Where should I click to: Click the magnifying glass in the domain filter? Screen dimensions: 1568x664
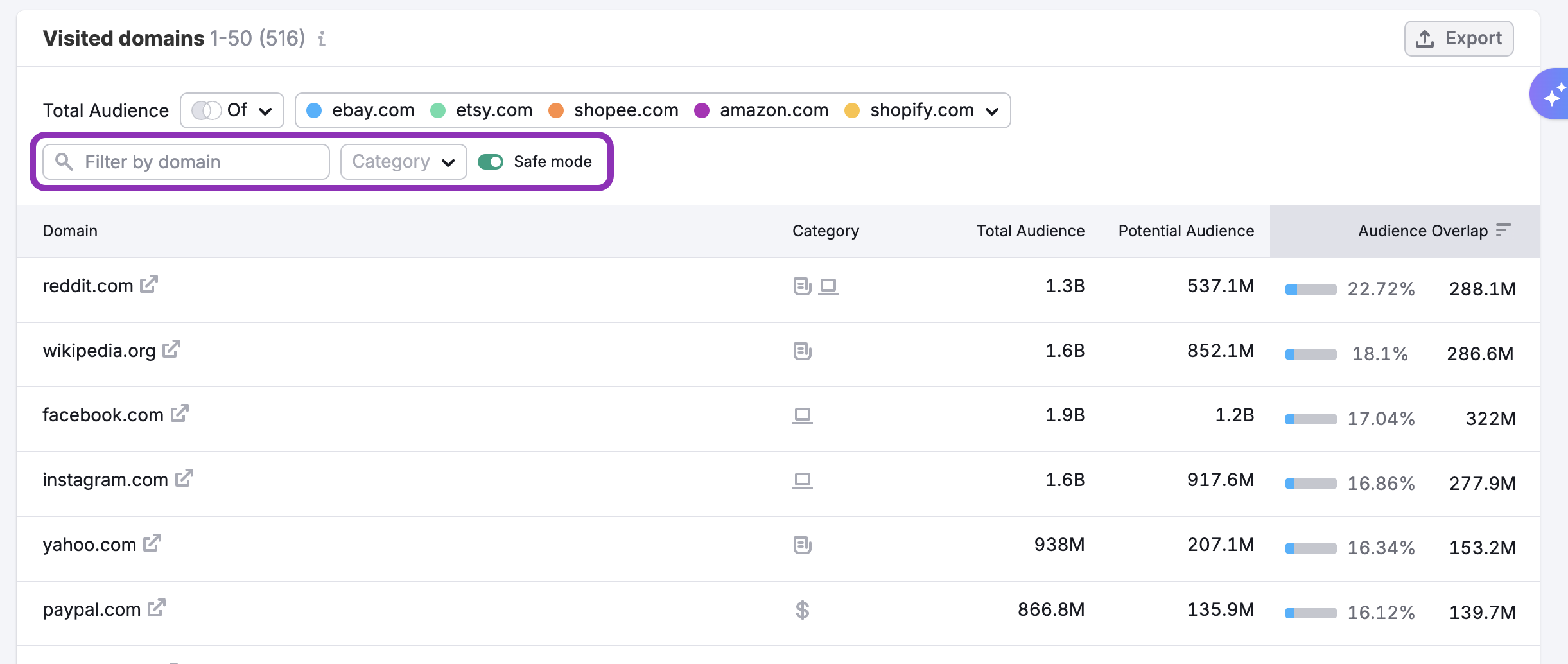click(64, 162)
